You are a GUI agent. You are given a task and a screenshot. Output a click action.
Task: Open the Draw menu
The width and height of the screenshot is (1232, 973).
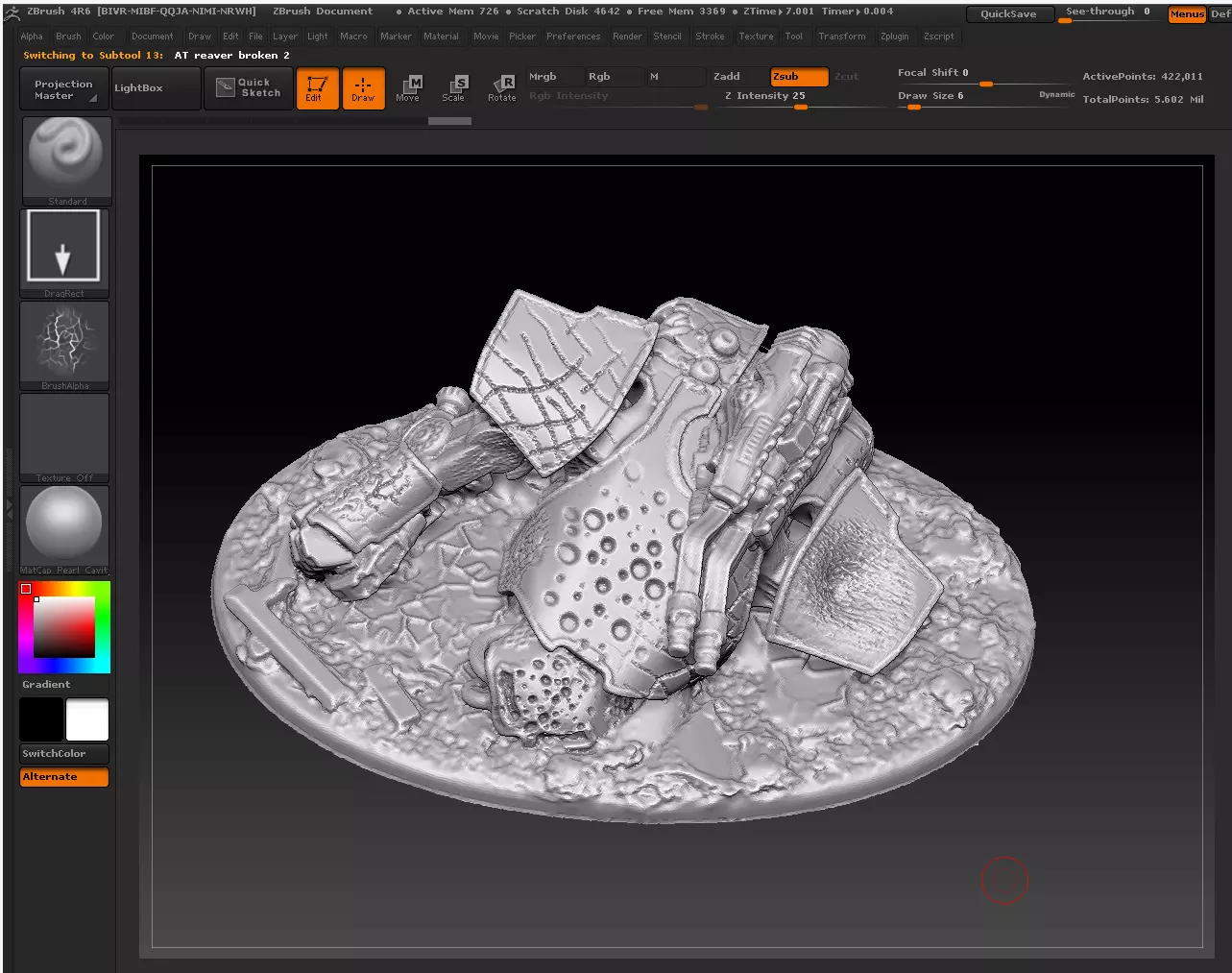[x=200, y=36]
